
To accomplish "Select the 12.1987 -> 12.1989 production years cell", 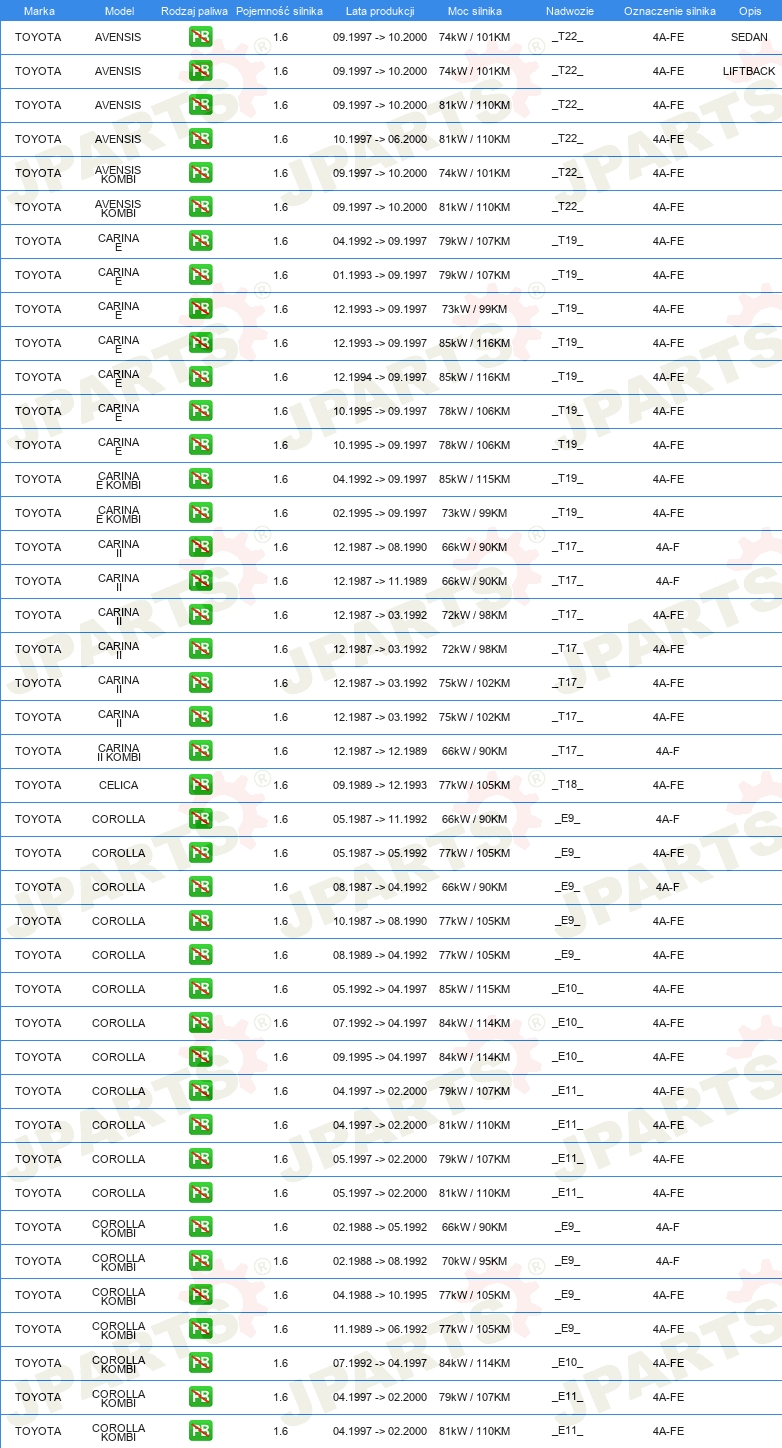I will (380, 751).
